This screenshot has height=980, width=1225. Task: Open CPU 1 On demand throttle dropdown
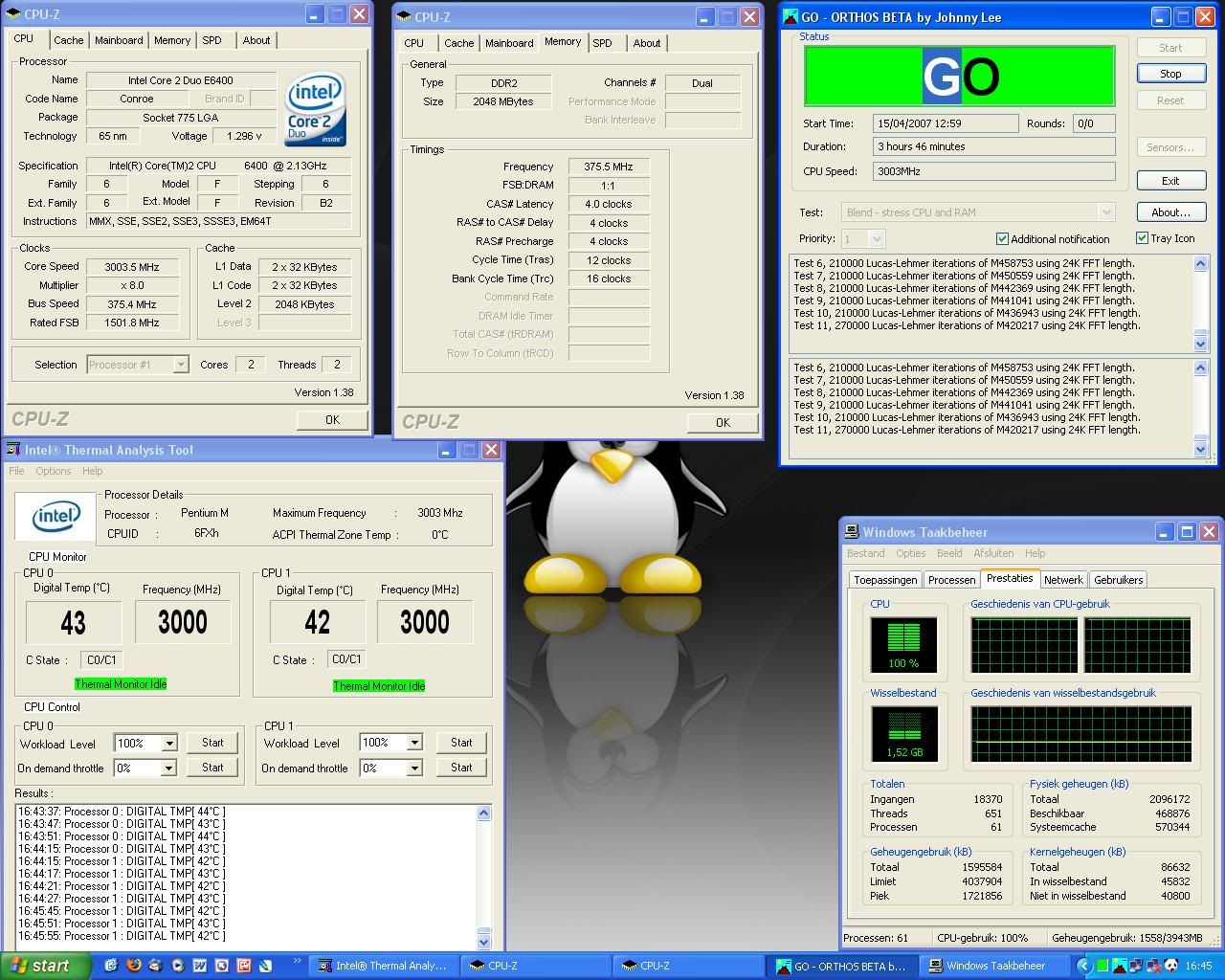(414, 768)
